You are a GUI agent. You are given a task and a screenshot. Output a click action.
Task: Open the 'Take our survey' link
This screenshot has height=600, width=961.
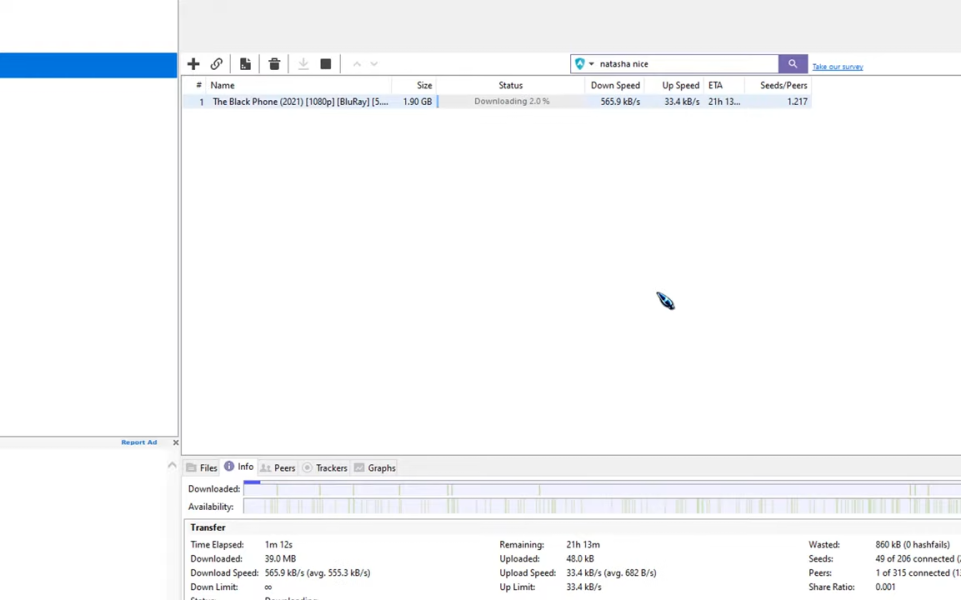click(x=837, y=66)
